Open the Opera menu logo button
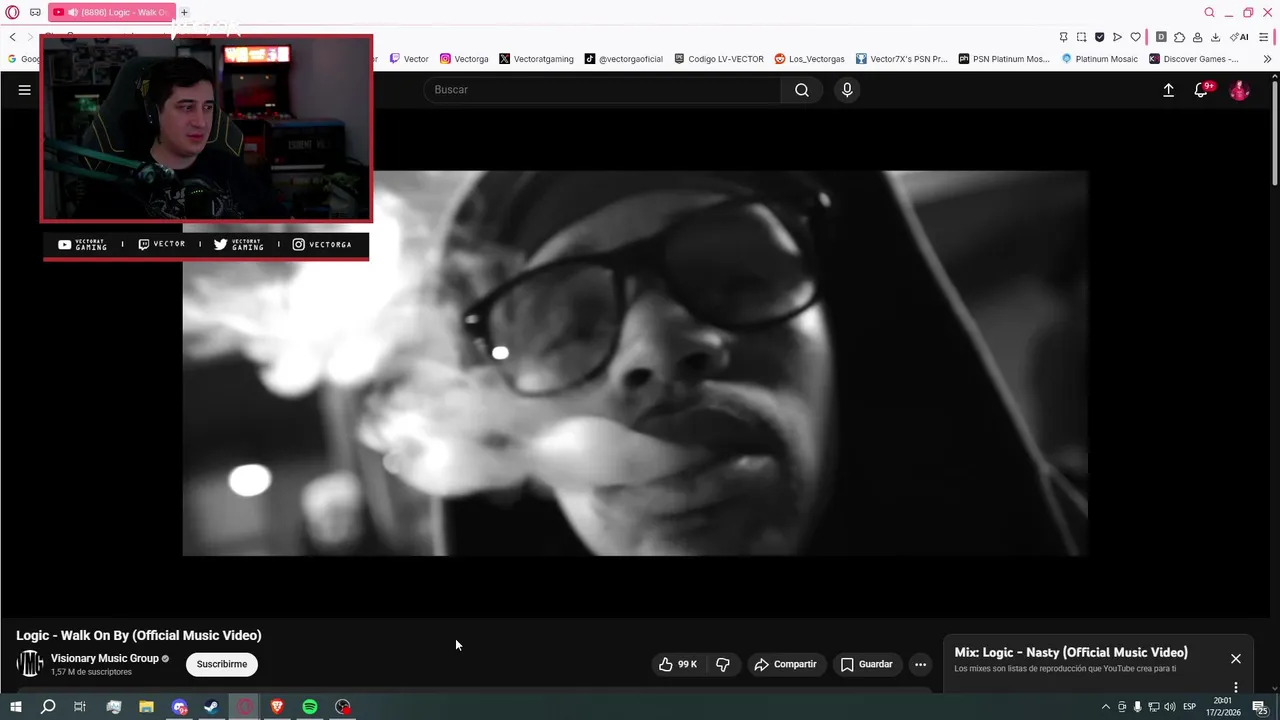 pos(13,12)
